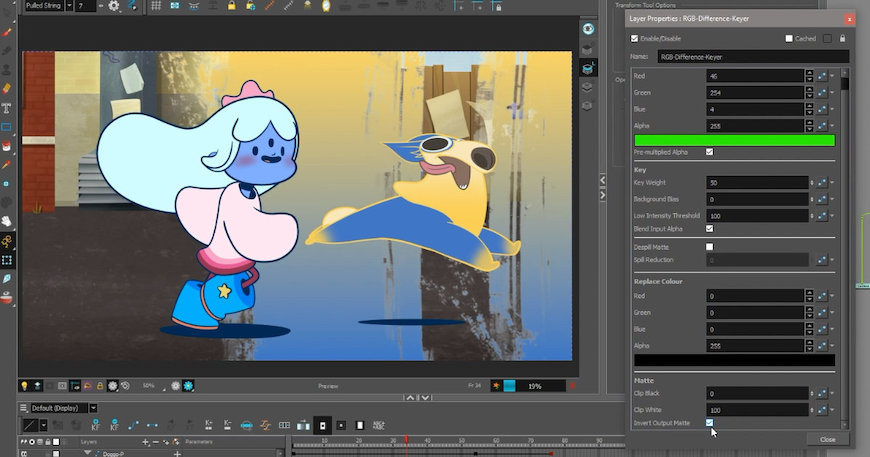Toggle Invert Output Matte checkbox
Viewport: 870px width, 457px height.
tap(710, 423)
